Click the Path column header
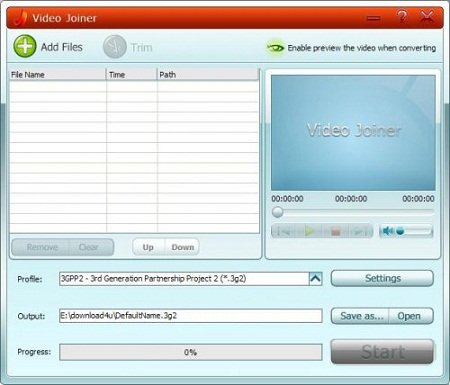 (208, 75)
